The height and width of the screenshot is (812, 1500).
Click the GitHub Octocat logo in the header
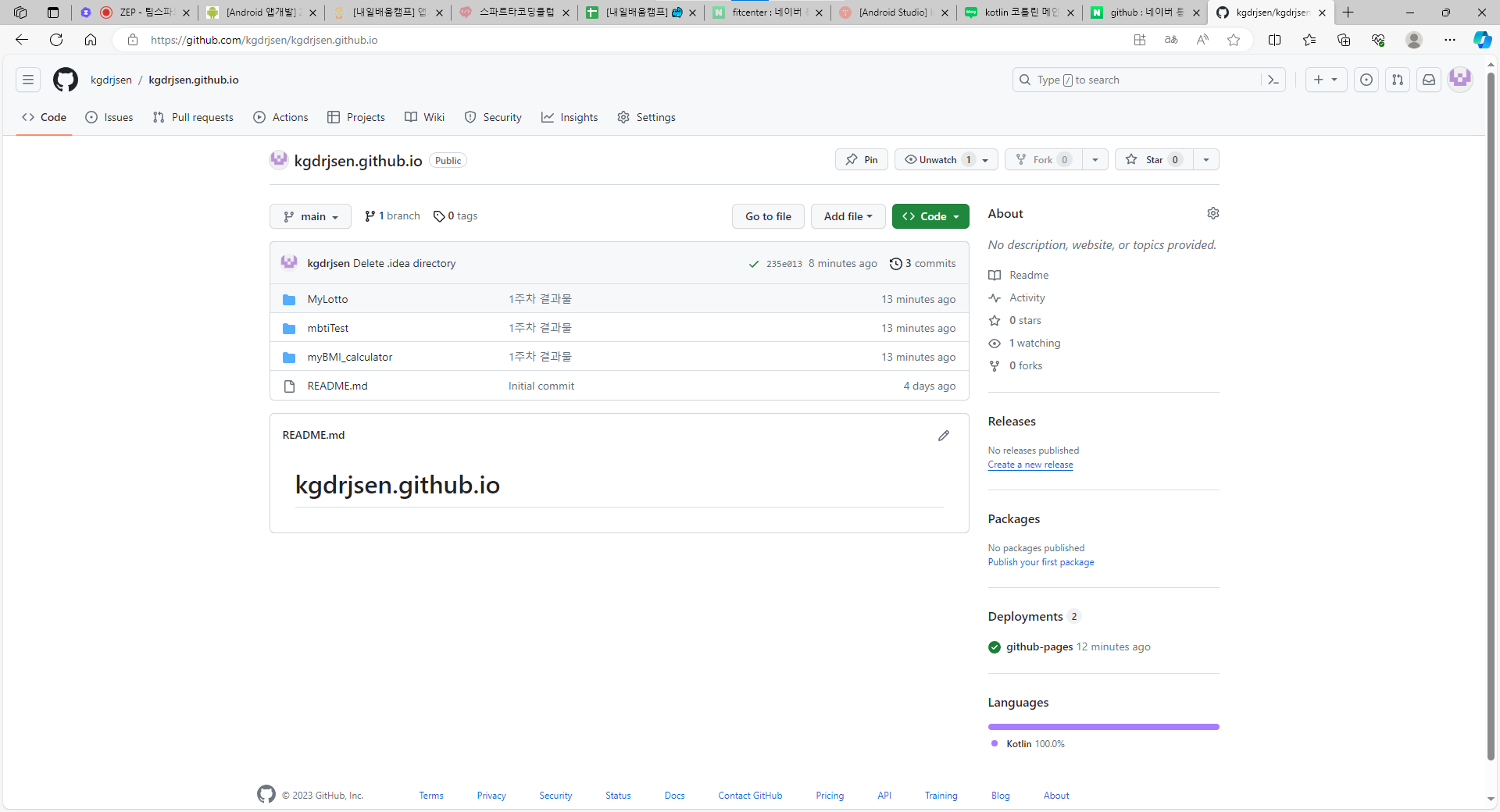(x=66, y=80)
